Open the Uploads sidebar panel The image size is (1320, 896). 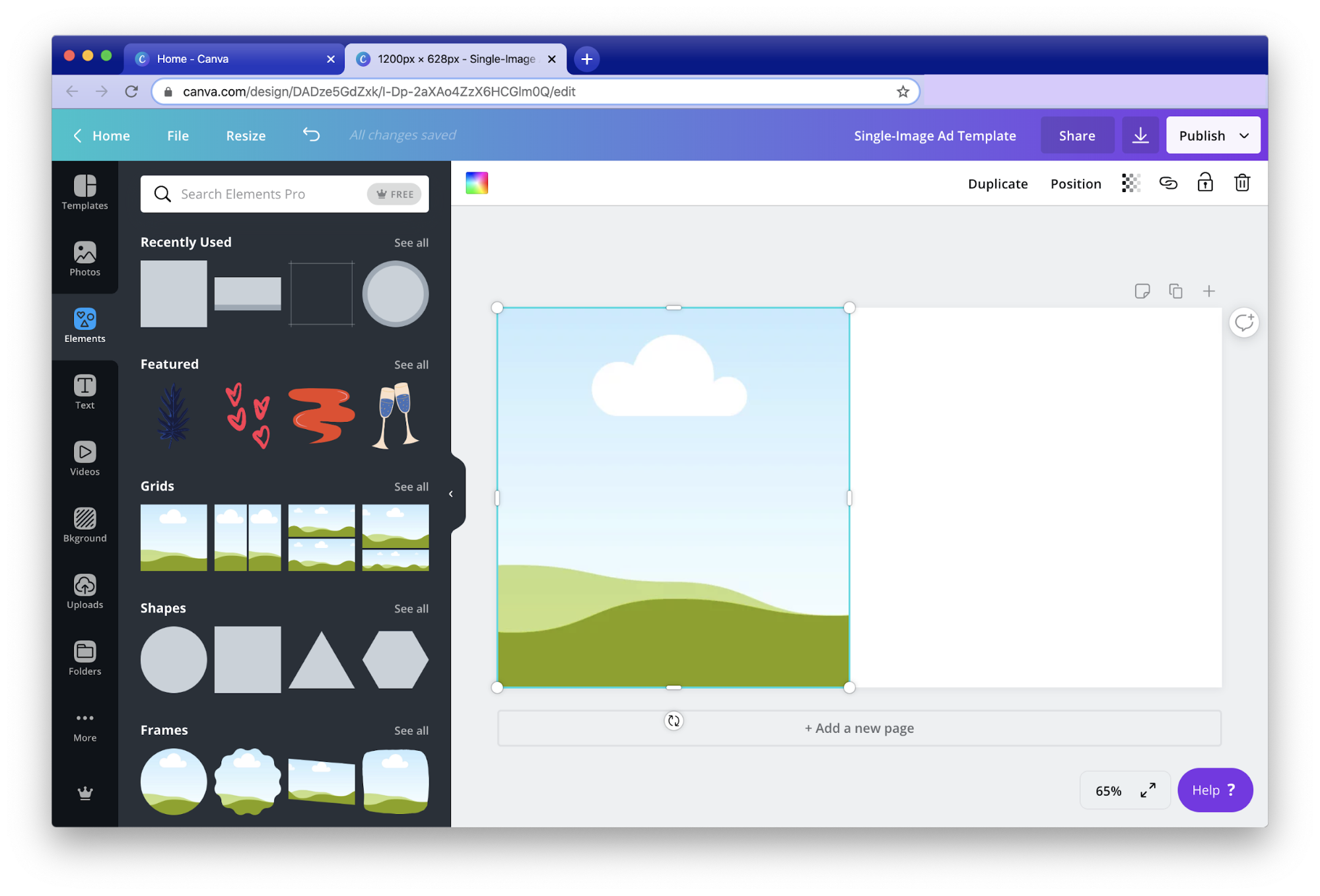click(85, 592)
